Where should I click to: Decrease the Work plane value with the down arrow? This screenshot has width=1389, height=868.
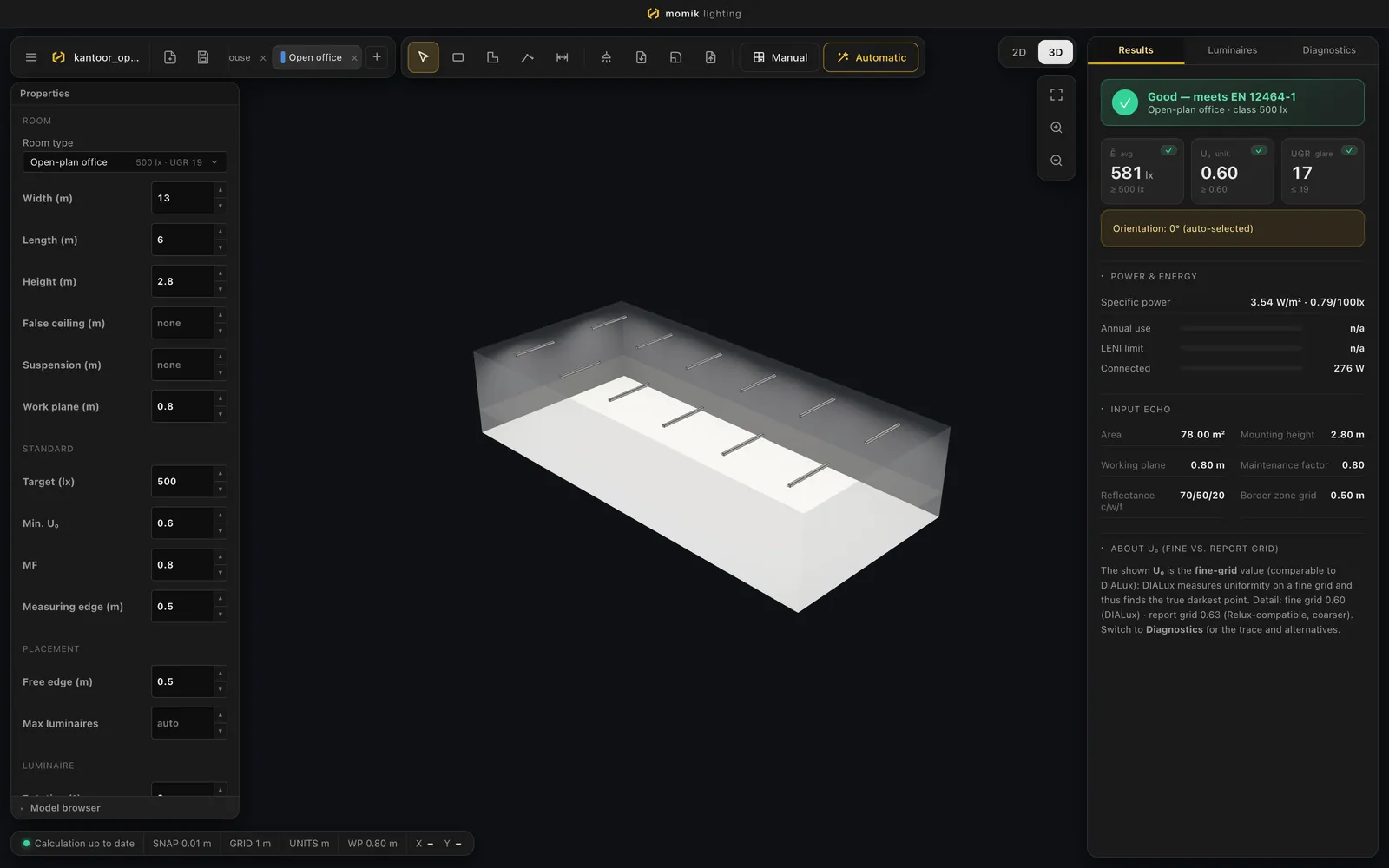(221, 415)
